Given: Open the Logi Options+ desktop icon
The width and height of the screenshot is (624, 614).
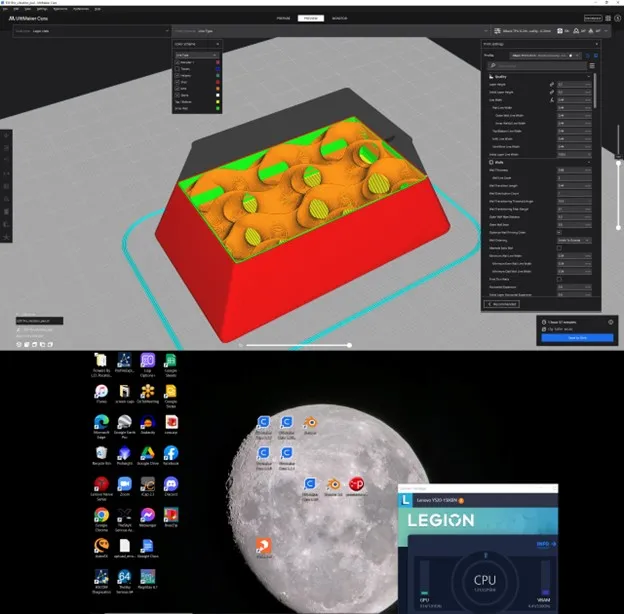Looking at the screenshot, I should pos(148,365).
